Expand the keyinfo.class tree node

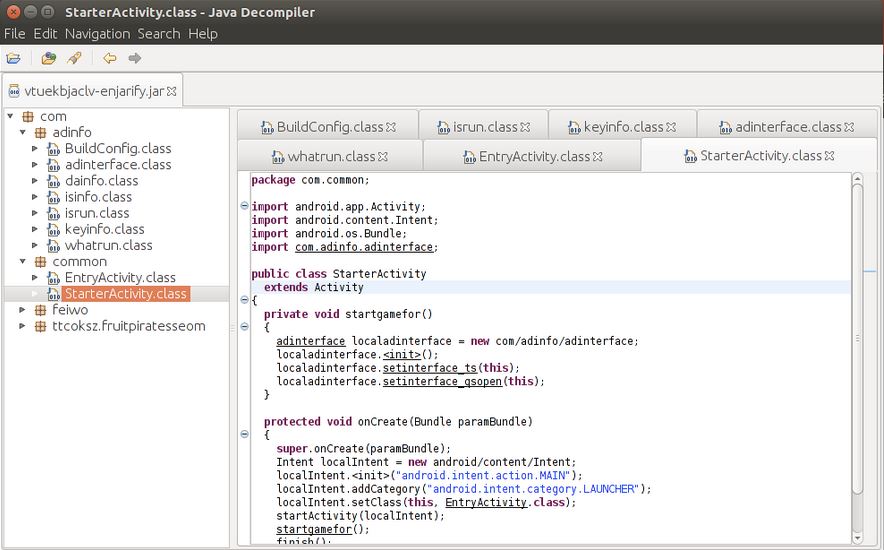click(x=35, y=229)
